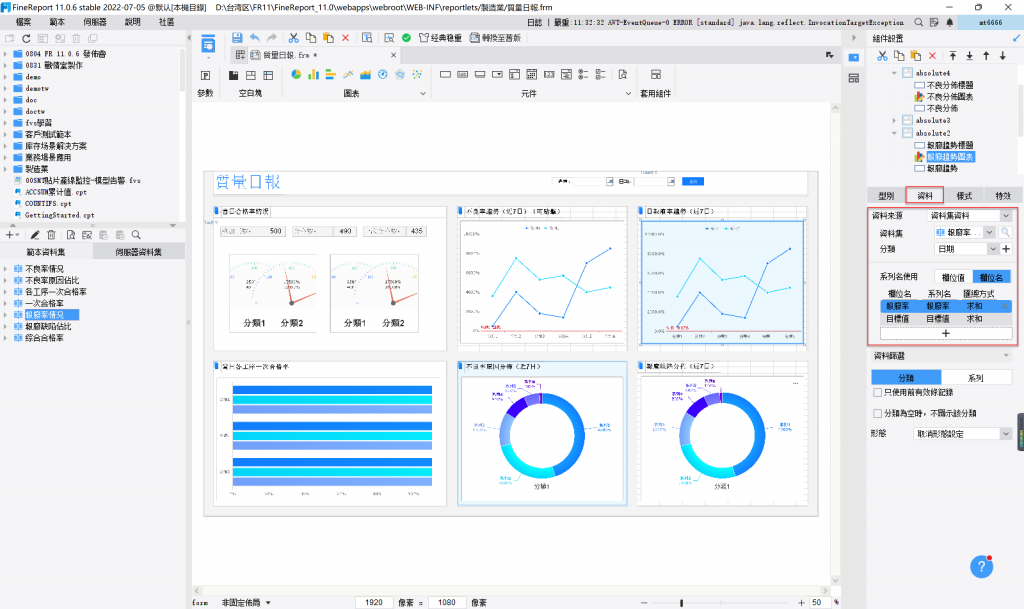This screenshot has width=1024, height=609.
Task: Click the 经典稳重 theme button
Action: click(440, 38)
